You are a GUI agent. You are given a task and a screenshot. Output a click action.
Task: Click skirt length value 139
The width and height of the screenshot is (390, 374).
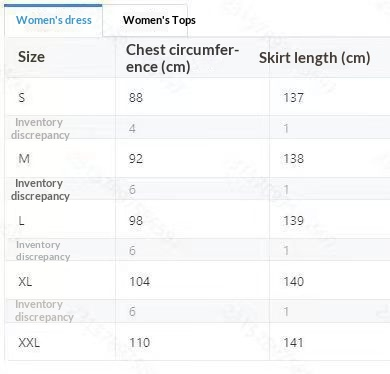[294, 220]
